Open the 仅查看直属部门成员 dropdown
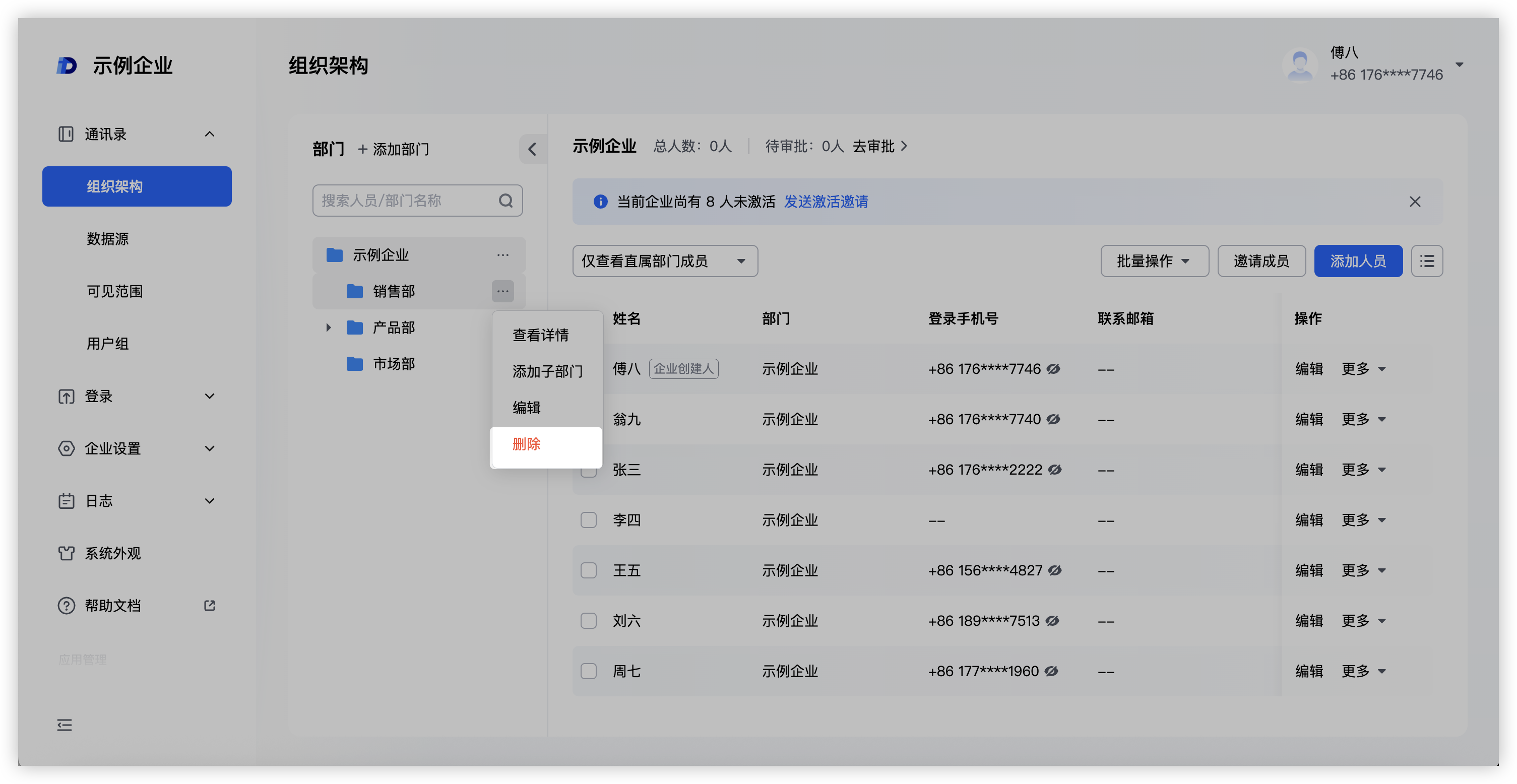This screenshot has height=784, width=1517. [664, 260]
